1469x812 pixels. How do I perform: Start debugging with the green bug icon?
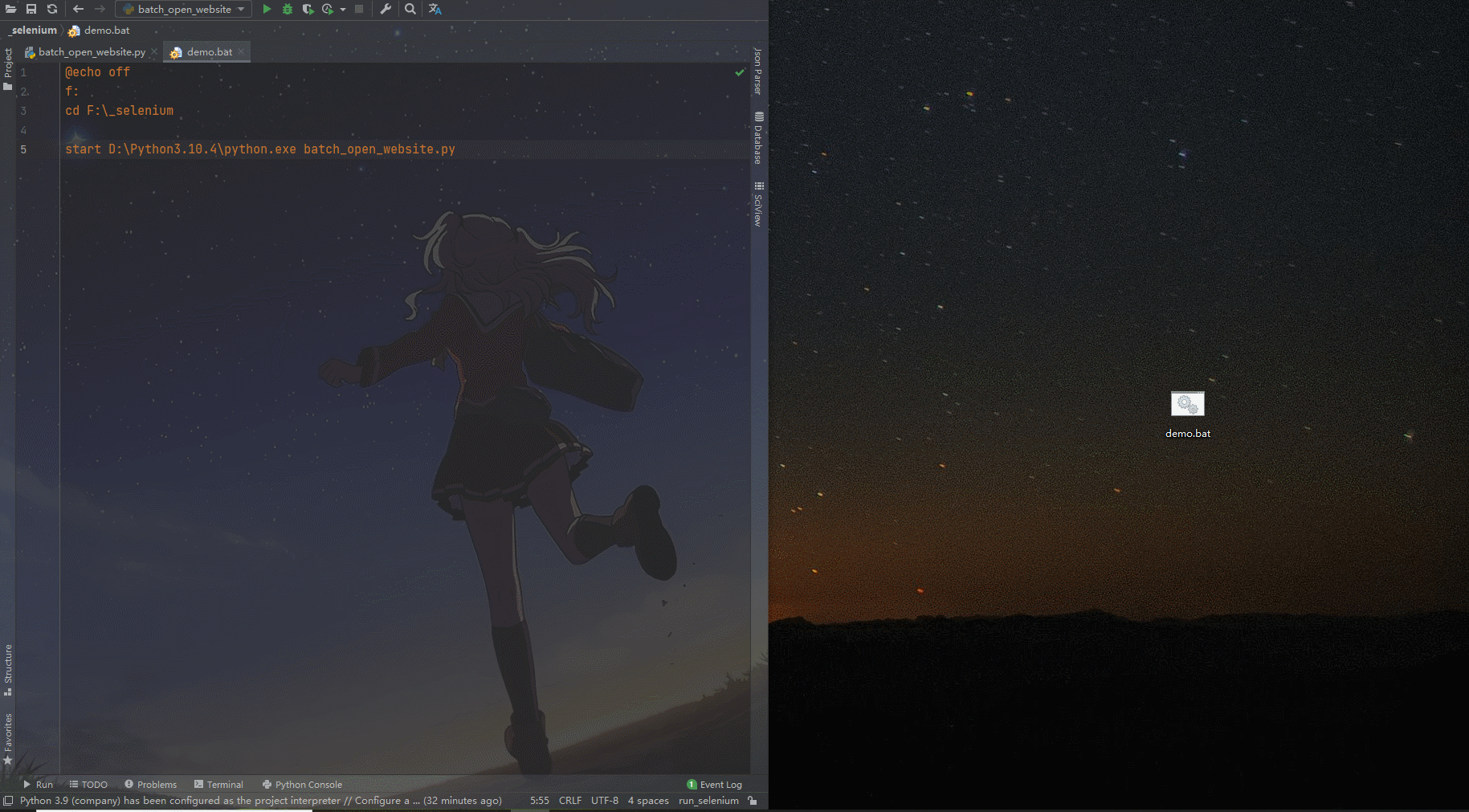[288, 9]
